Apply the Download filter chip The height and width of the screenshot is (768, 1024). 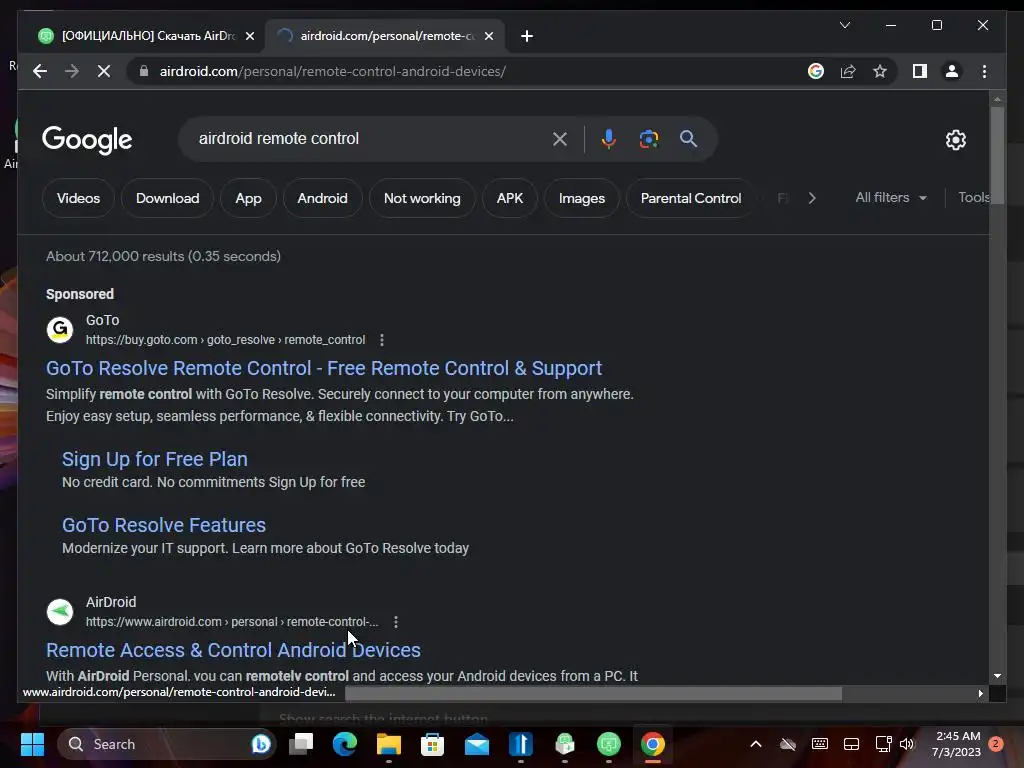pos(167,198)
